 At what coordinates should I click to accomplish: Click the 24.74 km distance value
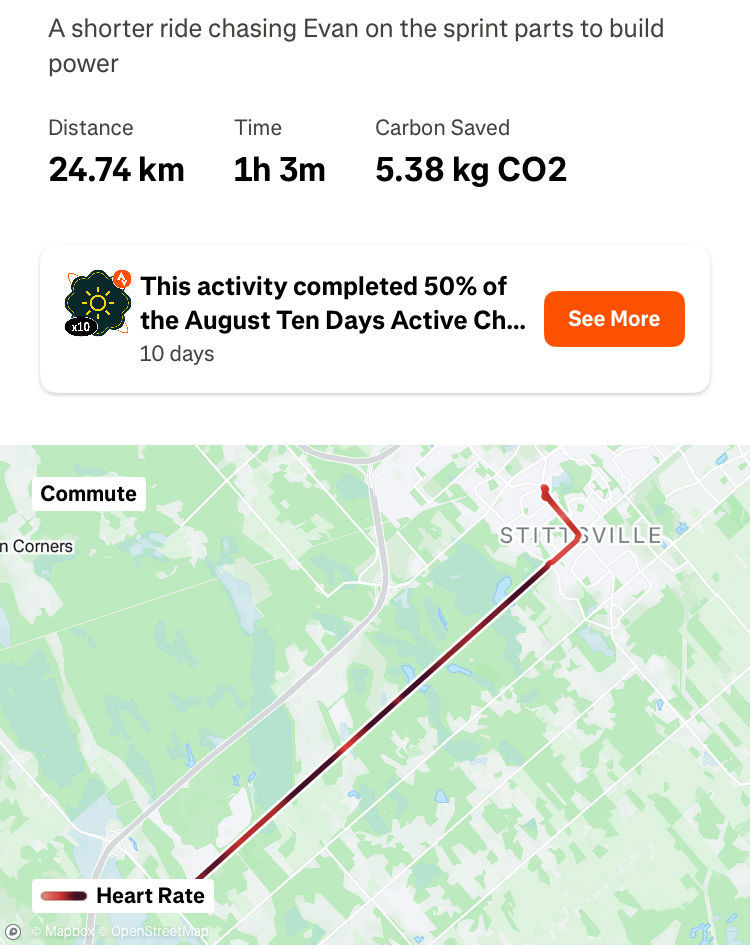point(116,169)
